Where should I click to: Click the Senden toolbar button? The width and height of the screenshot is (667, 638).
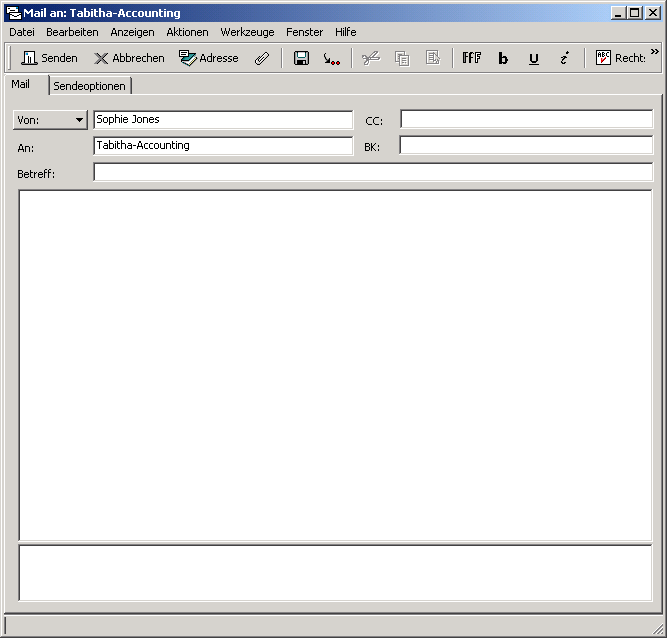click(x=49, y=58)
